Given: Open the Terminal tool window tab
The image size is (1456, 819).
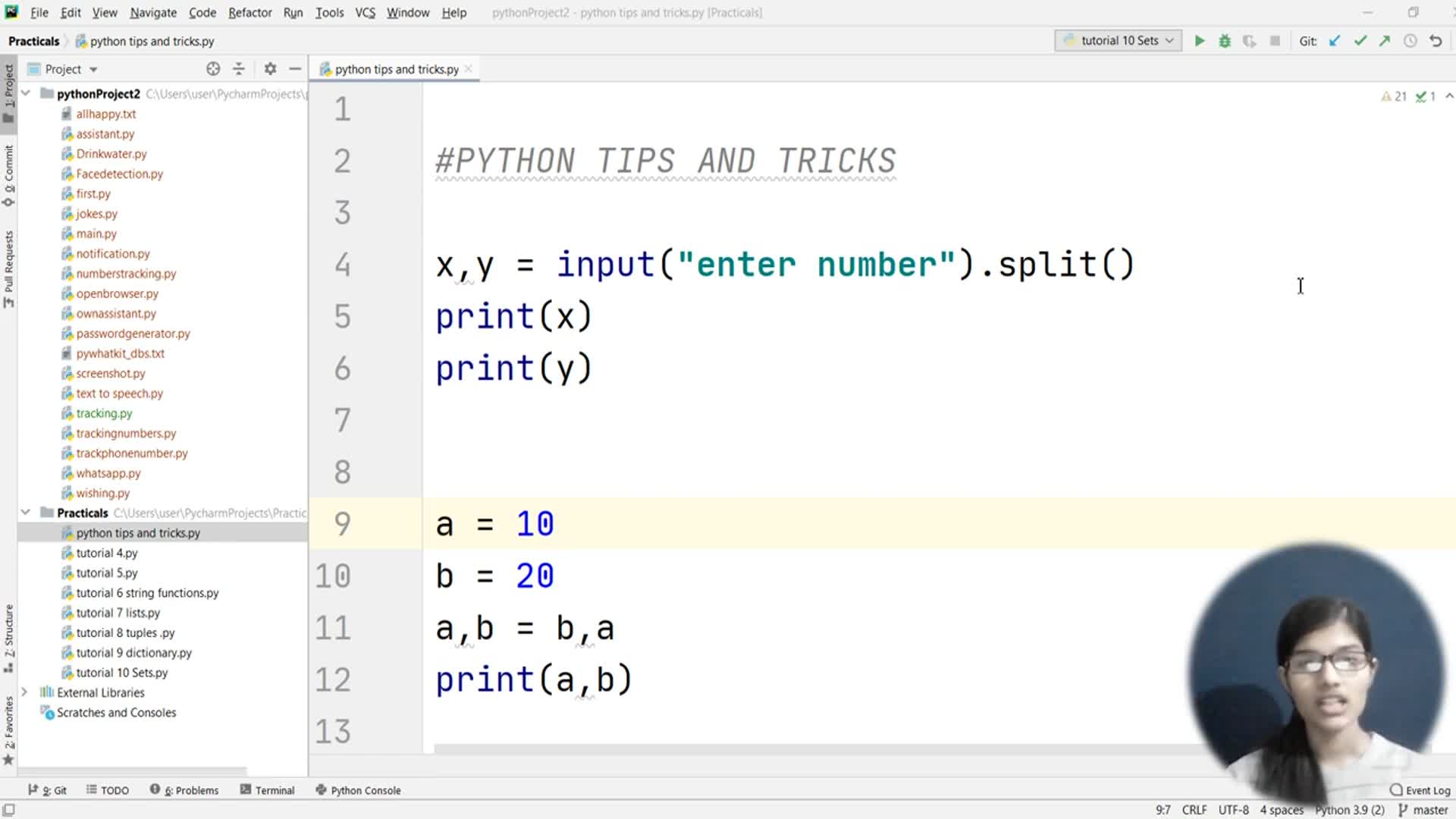Looking at the screenshot, I should pyautogui.click(x=267, y=790).
